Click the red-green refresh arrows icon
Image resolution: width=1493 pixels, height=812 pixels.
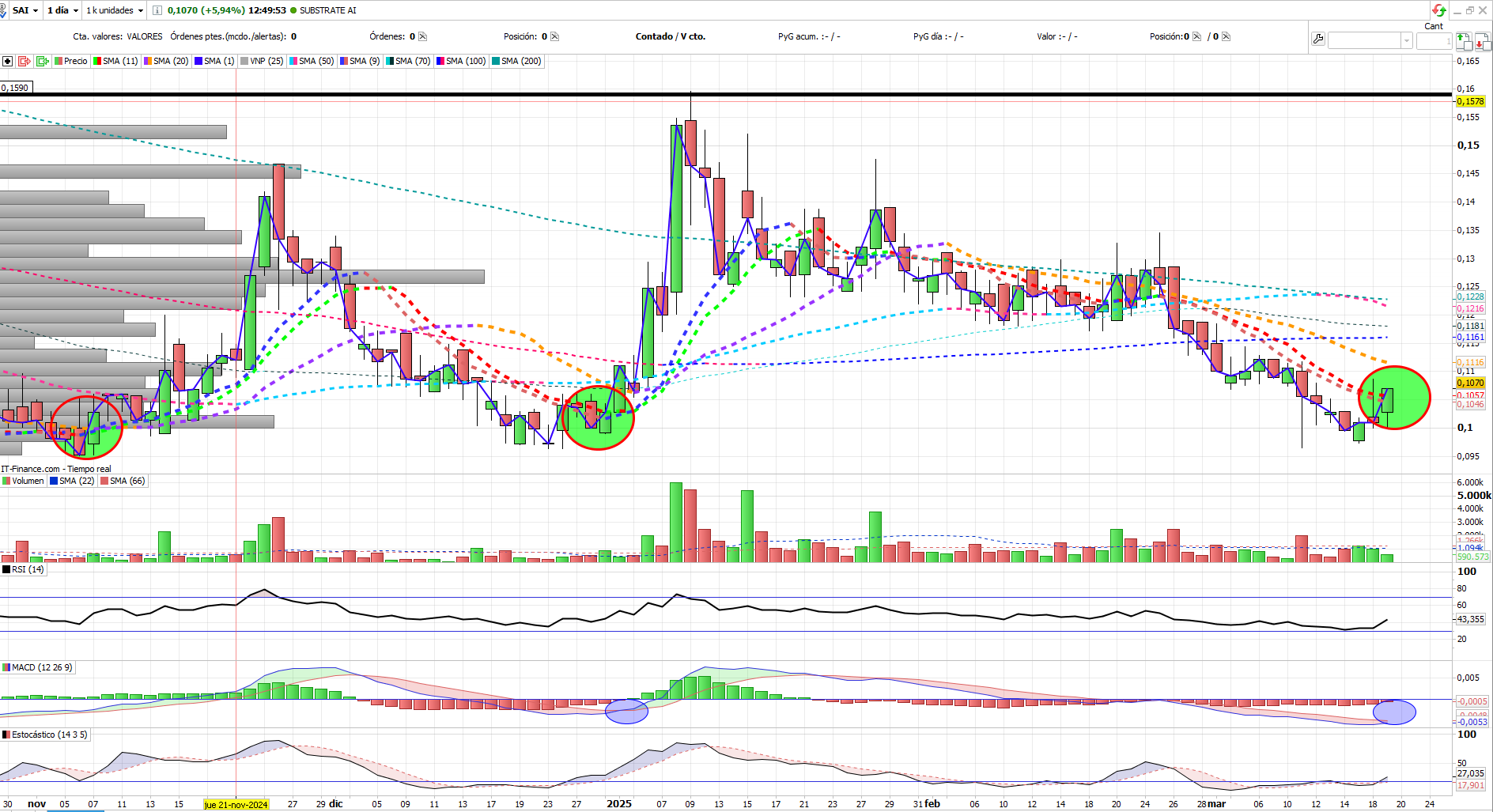[1438, 10]
